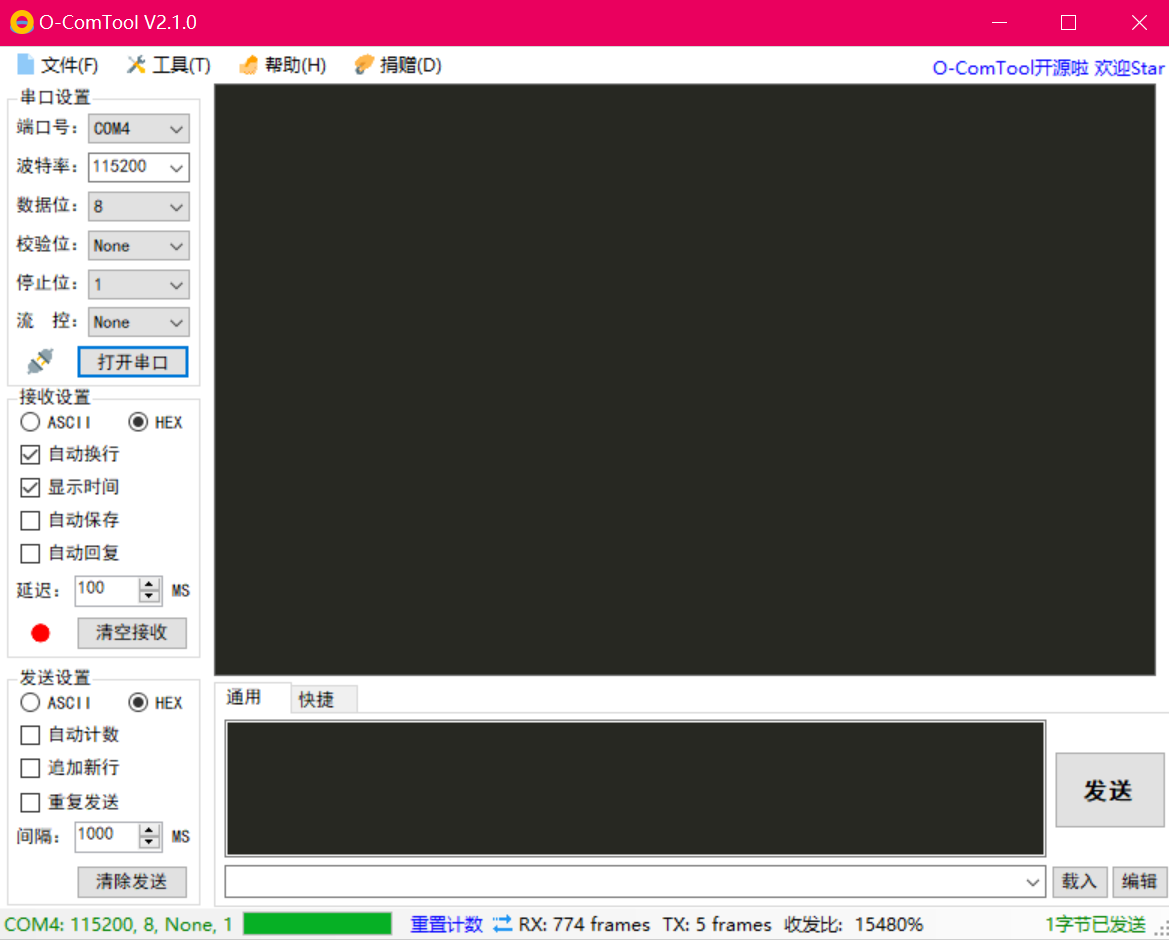Decrease the 延迟 delay spinner value

(x=149, y=596)
